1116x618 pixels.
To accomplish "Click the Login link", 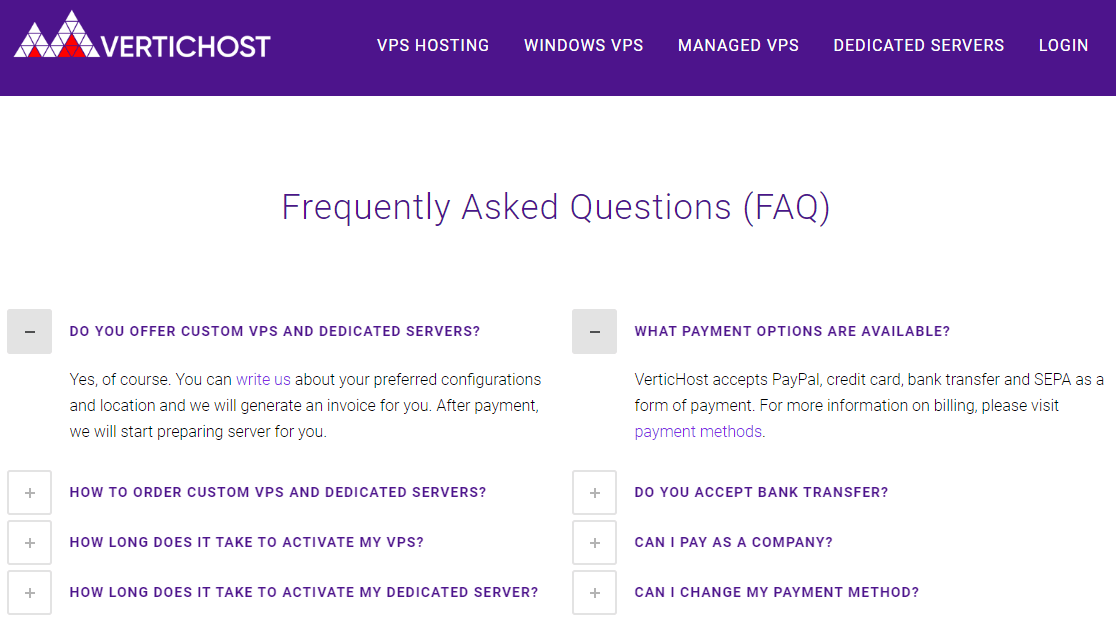I will click(x=1063, y=46).
